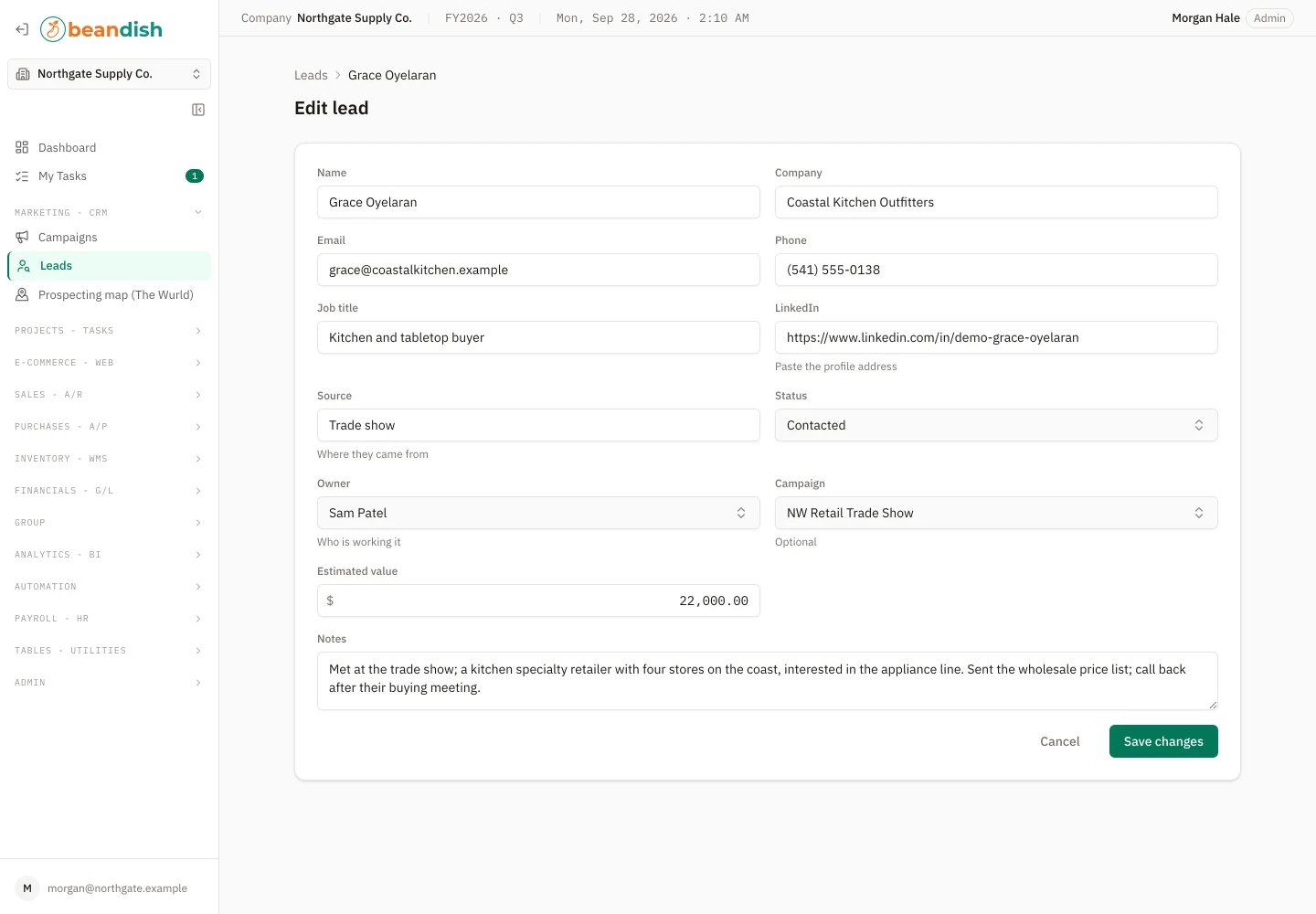Click the M avatar at sidebar bottom

click(27, 888)
